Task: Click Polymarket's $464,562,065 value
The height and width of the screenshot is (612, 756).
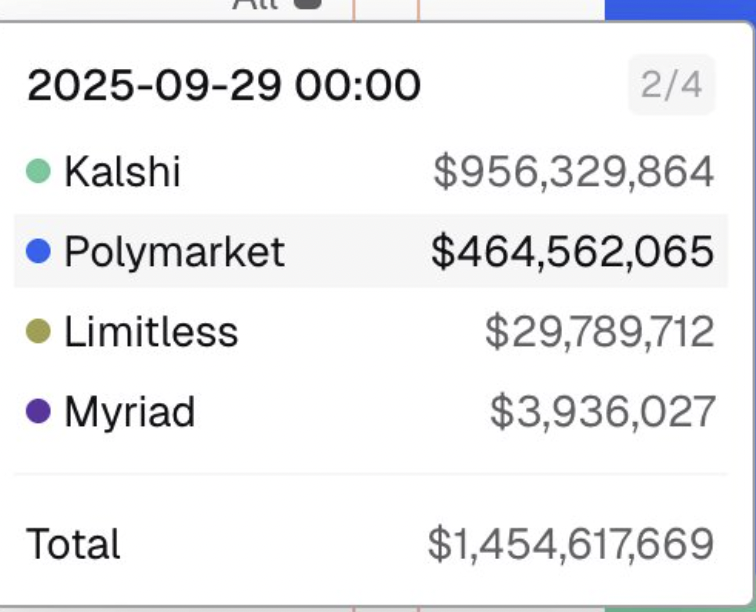Action: tap(572, 251)
